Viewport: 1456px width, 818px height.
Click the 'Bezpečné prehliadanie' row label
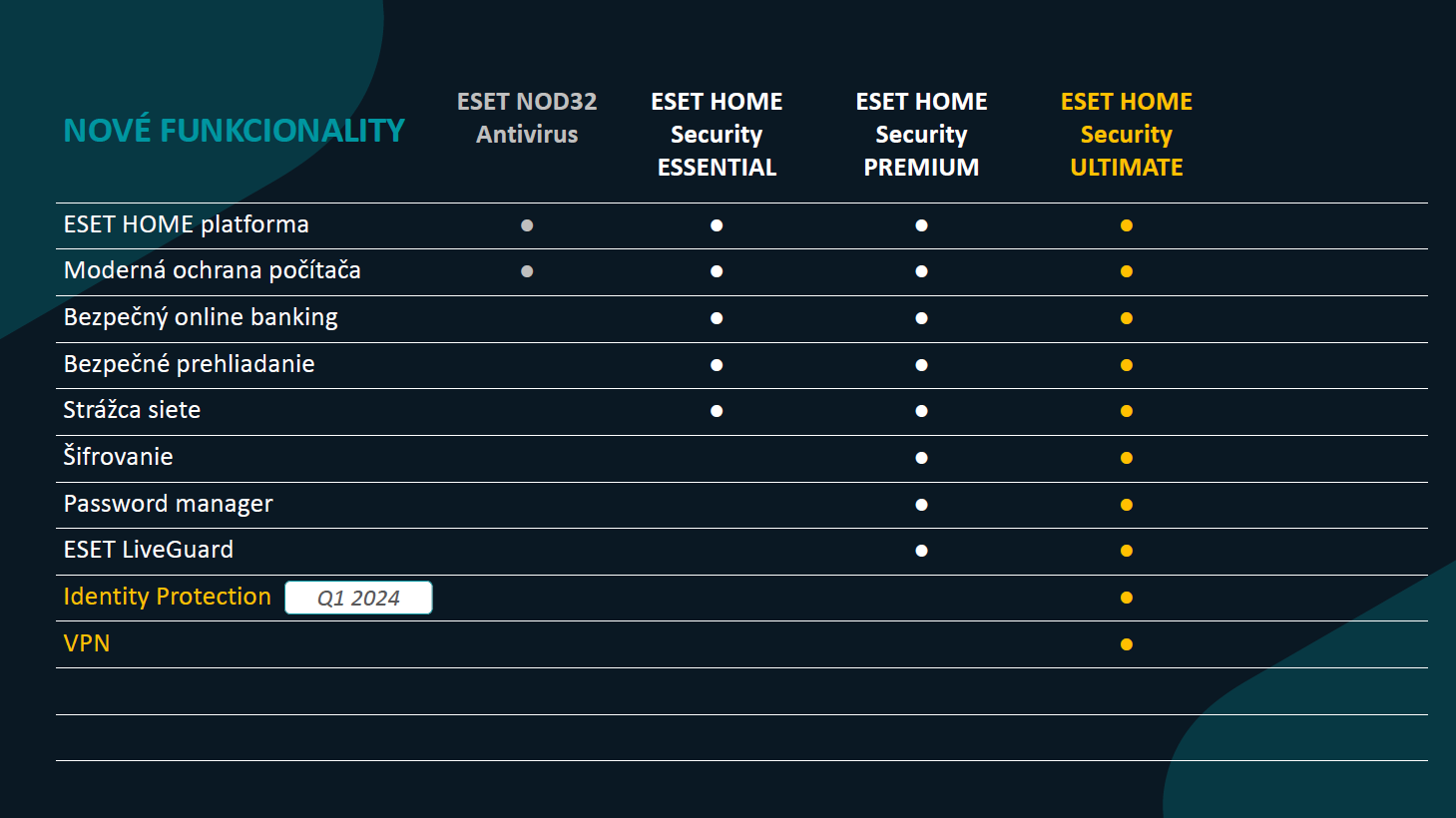(190, 364)
